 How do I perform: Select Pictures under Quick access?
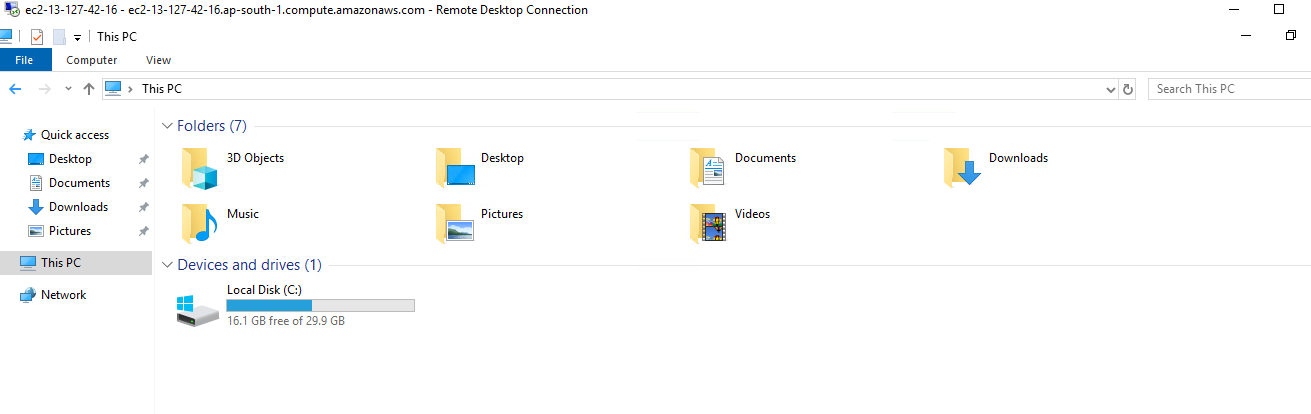(x=70, y=231)
